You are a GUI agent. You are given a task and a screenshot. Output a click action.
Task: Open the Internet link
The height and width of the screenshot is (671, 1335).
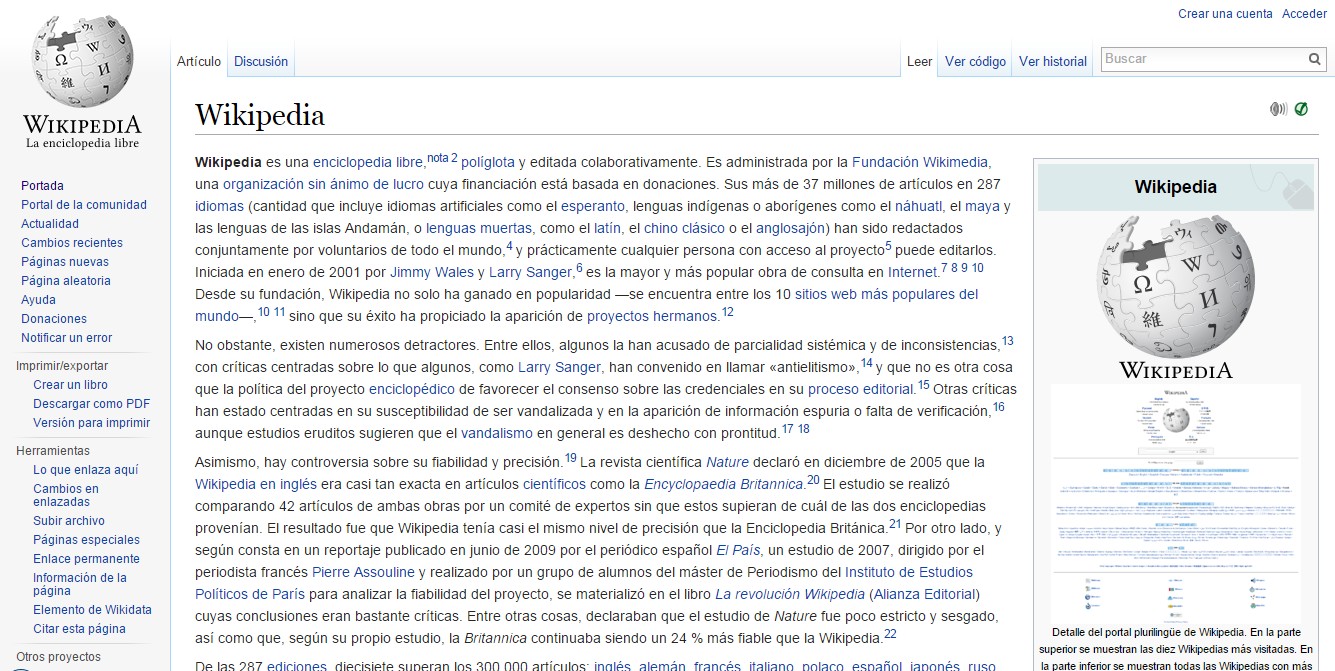[x=913, y=272]
